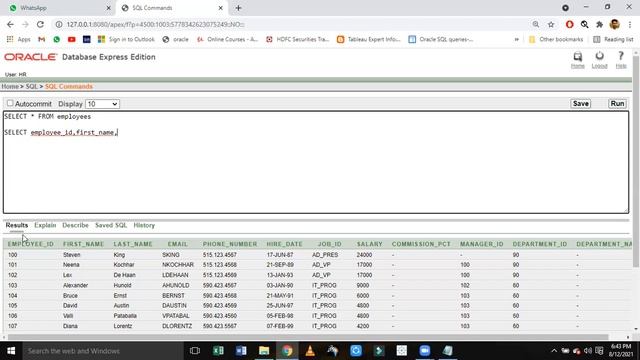Open Task View on the taskbar
The height and width of the screenshot is (360, 640).
tap(195, 351)
